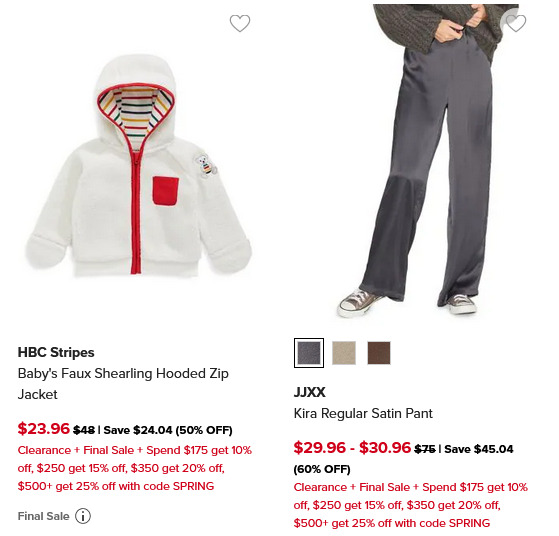Favorite the Kira Satin Pant with heart icon
559x536 pixels.
(516, 23)
